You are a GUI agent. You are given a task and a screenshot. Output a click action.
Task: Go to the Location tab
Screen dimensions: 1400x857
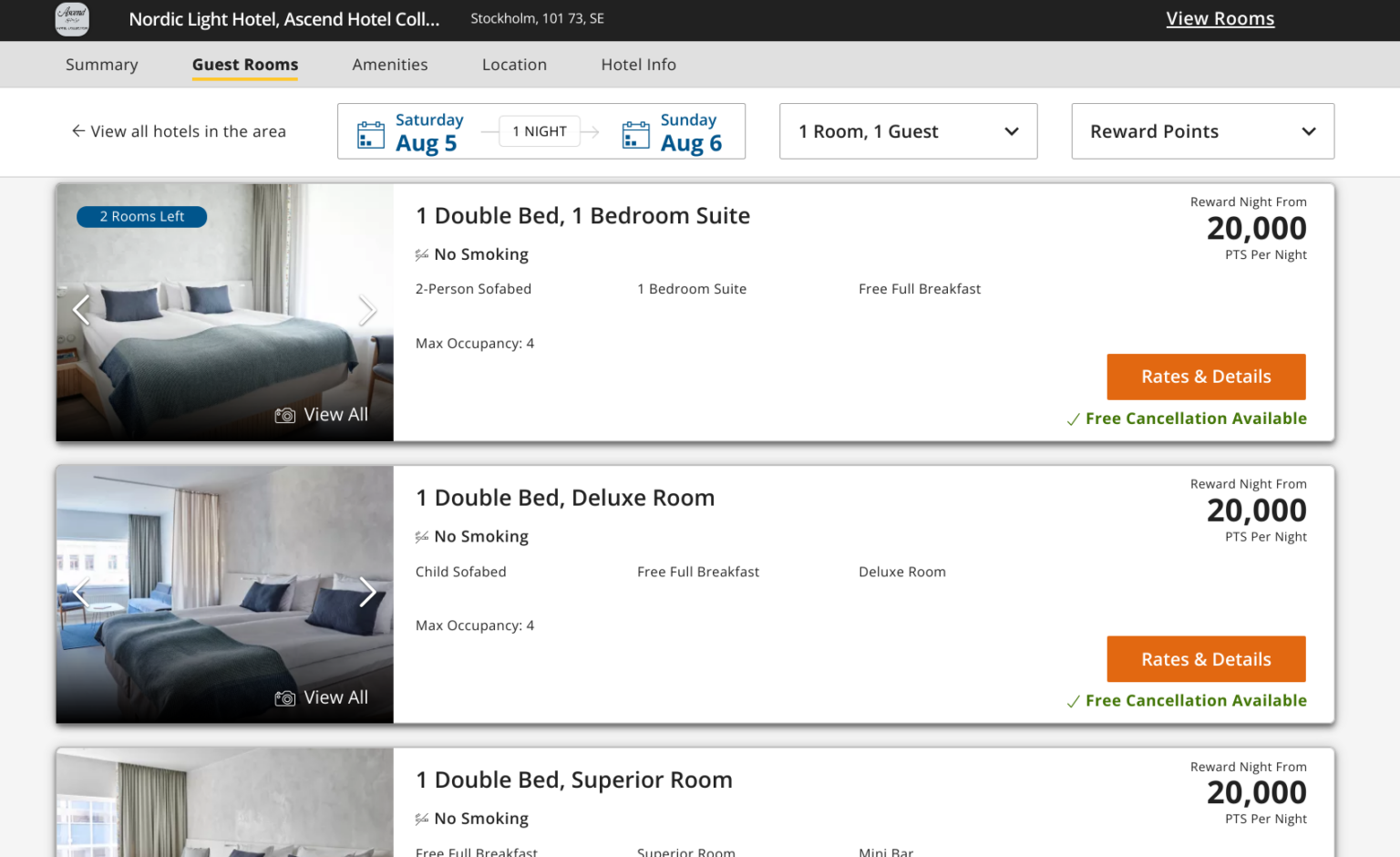click(x=514, y=65)
